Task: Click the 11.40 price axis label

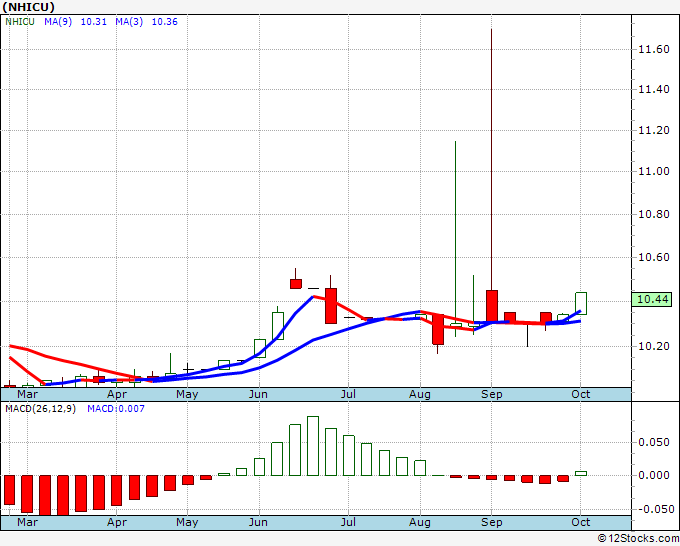Action: [x=654, y=90]
